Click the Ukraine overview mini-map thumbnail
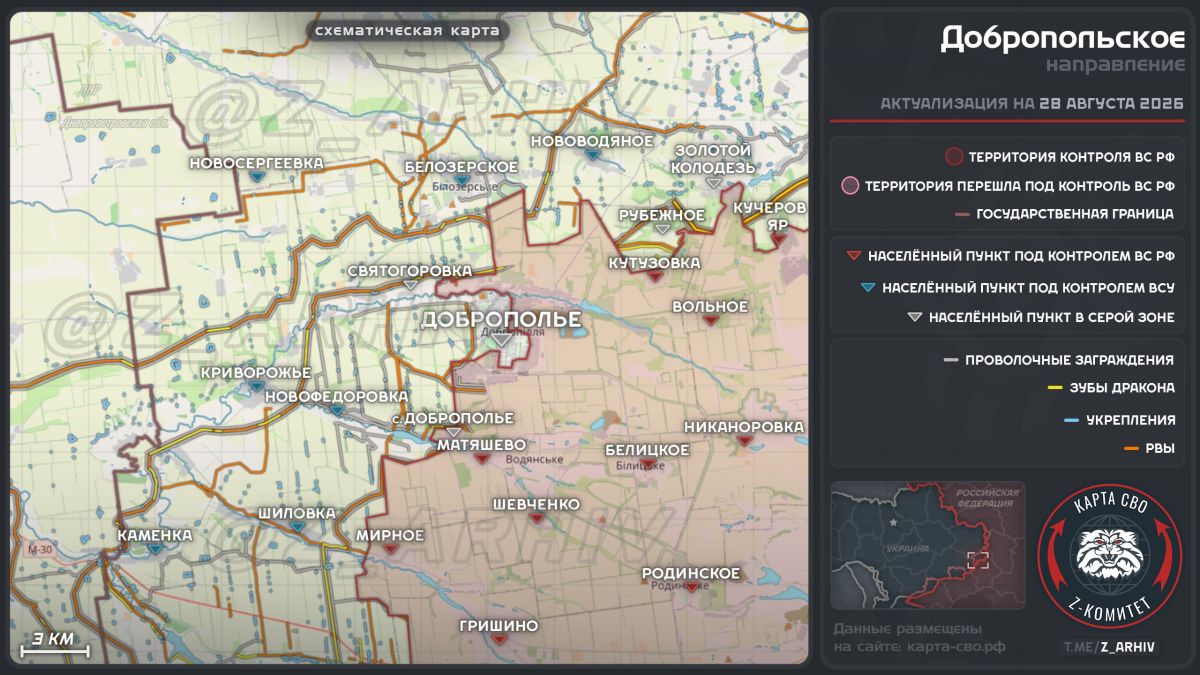 (x=928, y=545)
